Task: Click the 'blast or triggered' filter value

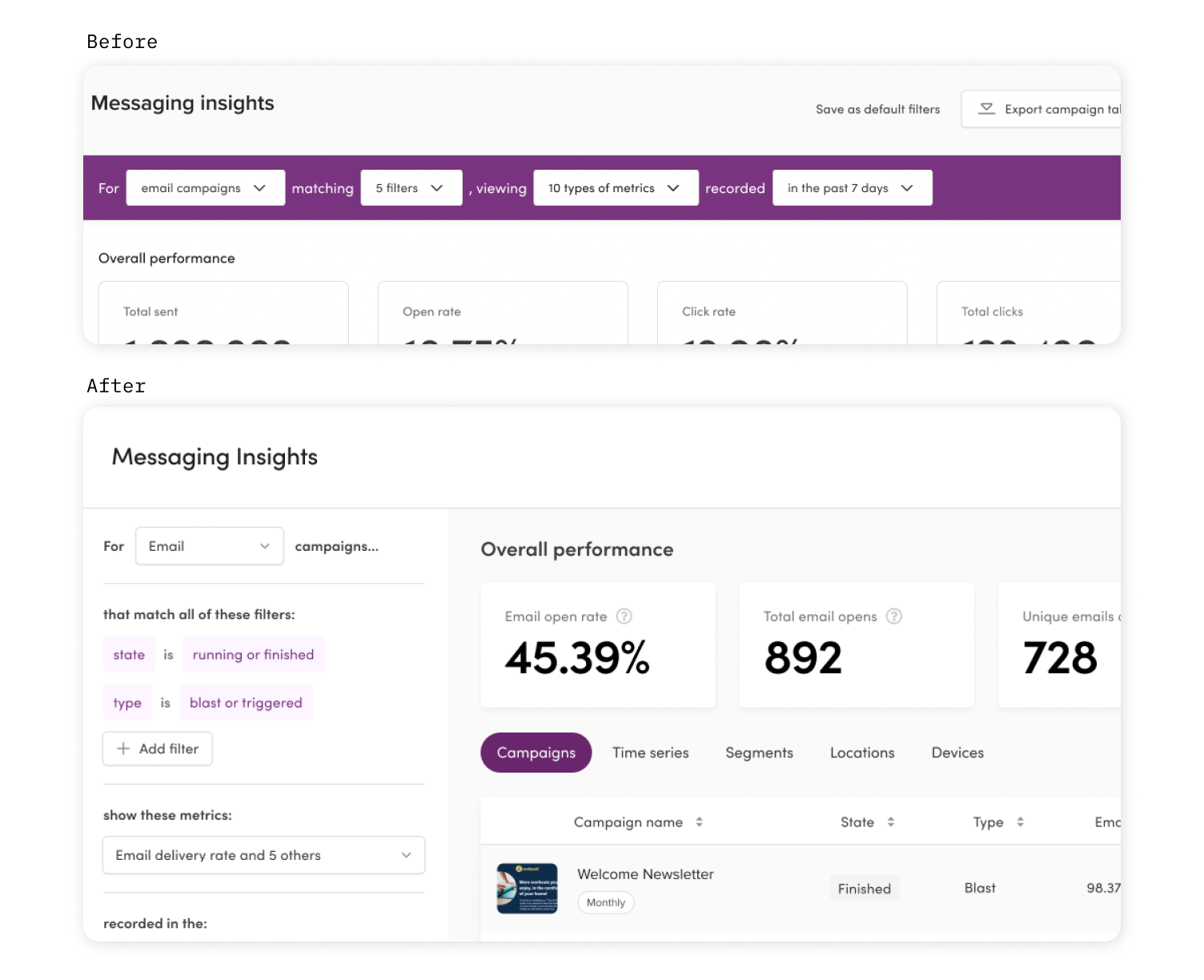Action: 246,702
